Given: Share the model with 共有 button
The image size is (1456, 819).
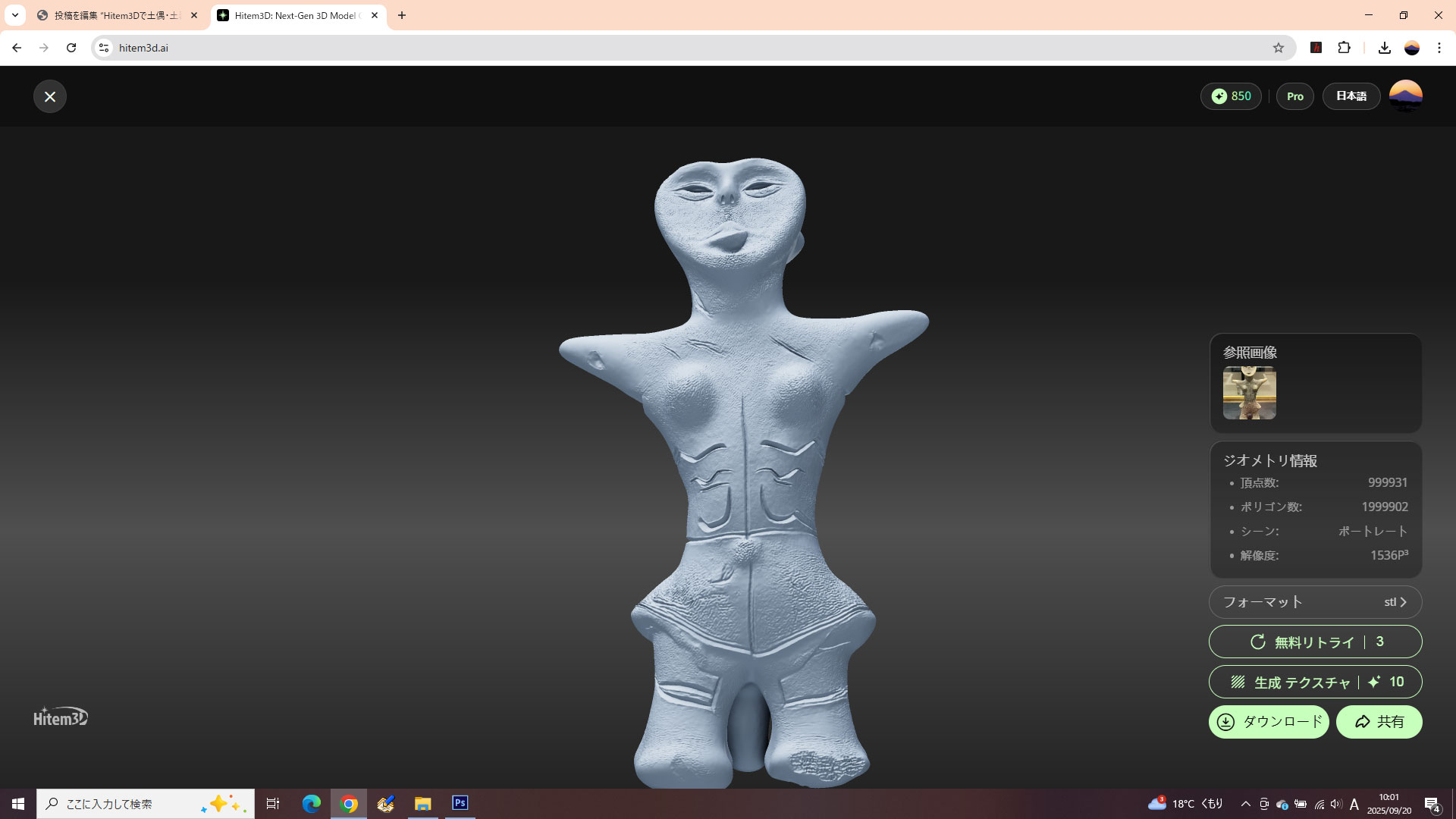Looking at the screenshot, I should [1379, 722].
